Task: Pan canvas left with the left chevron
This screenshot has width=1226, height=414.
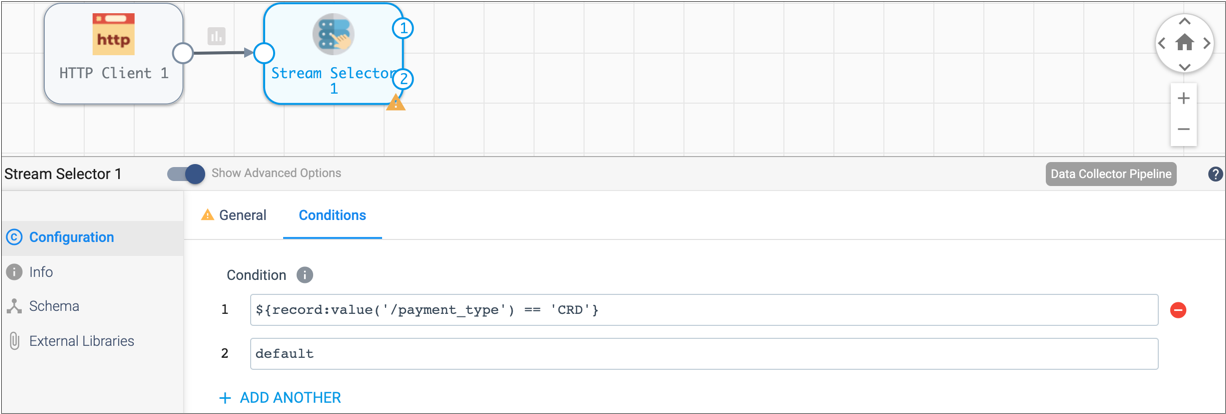Action: tap(1162, 44)
